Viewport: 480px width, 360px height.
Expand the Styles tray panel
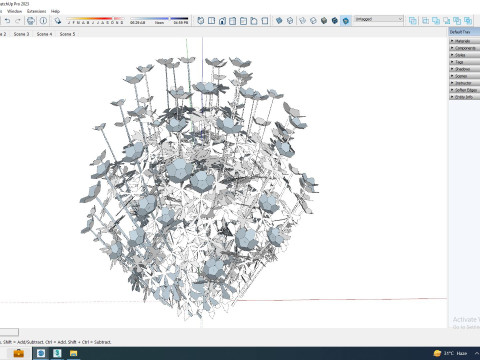click(x=465, y=55)
